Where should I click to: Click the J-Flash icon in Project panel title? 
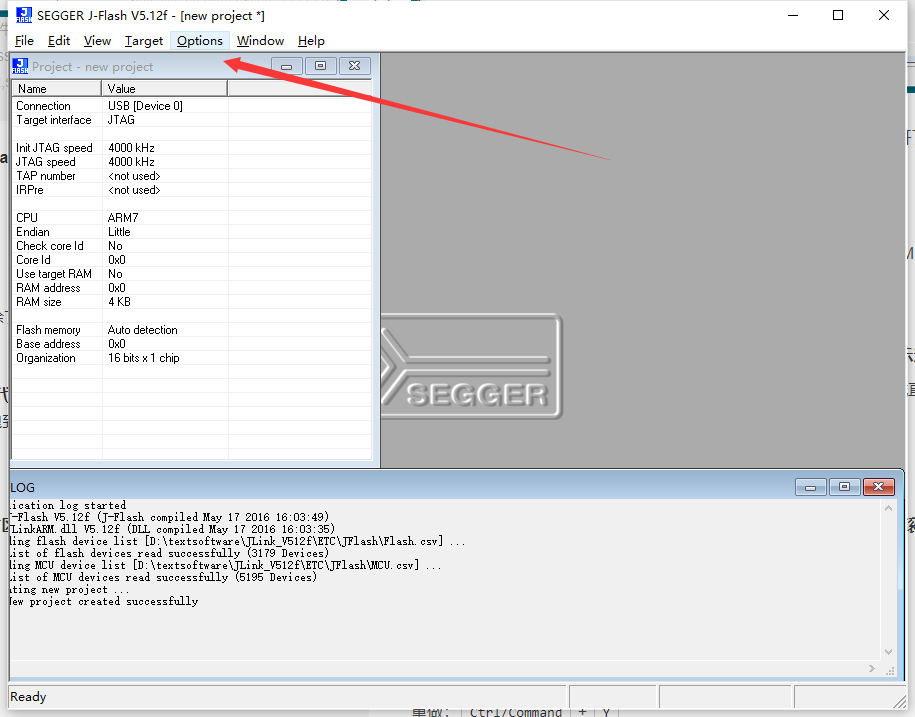point(20,66)
